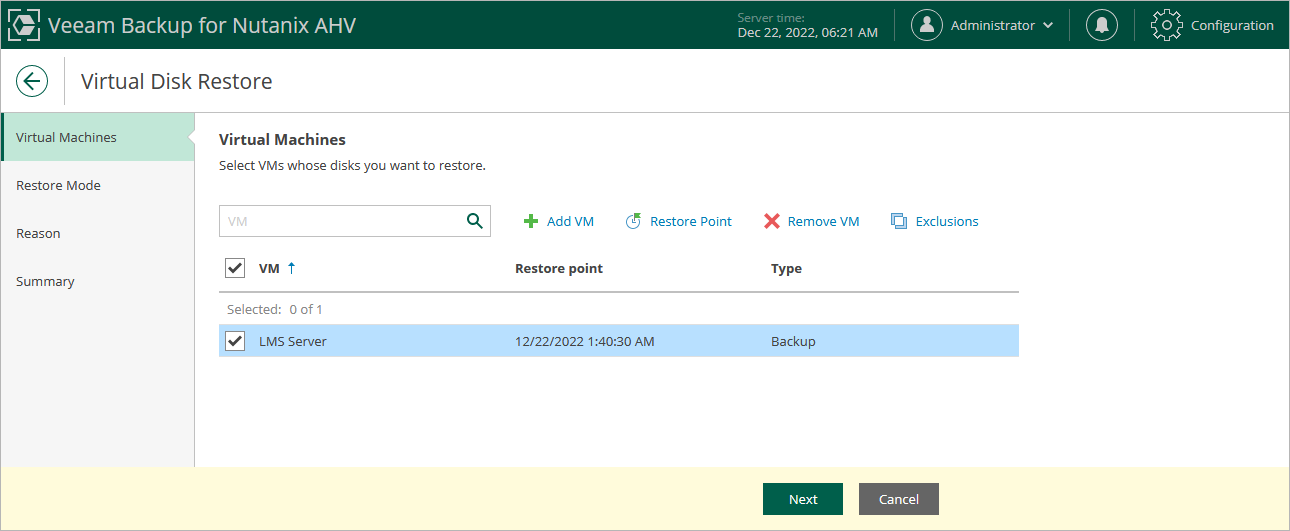Go back using the arrow icon
The image size is (1290, 531).
pyautogui.click(x=32, y=81)
